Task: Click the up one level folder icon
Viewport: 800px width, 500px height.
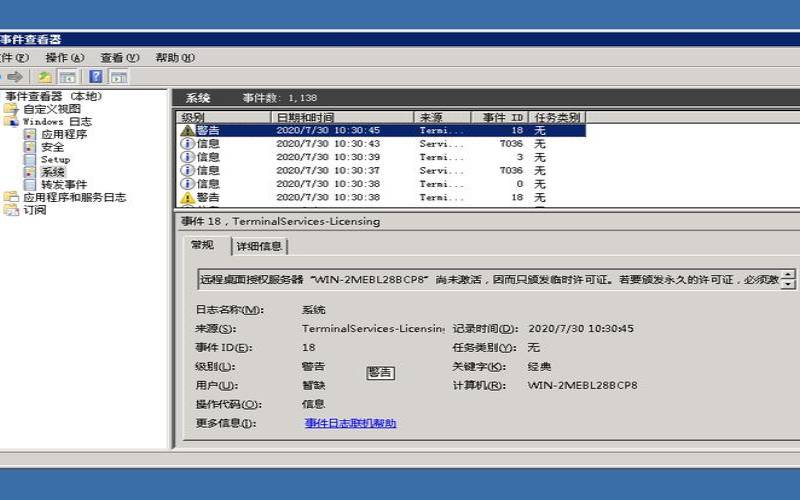Action: pyautogui.click(x=44, y=76)
